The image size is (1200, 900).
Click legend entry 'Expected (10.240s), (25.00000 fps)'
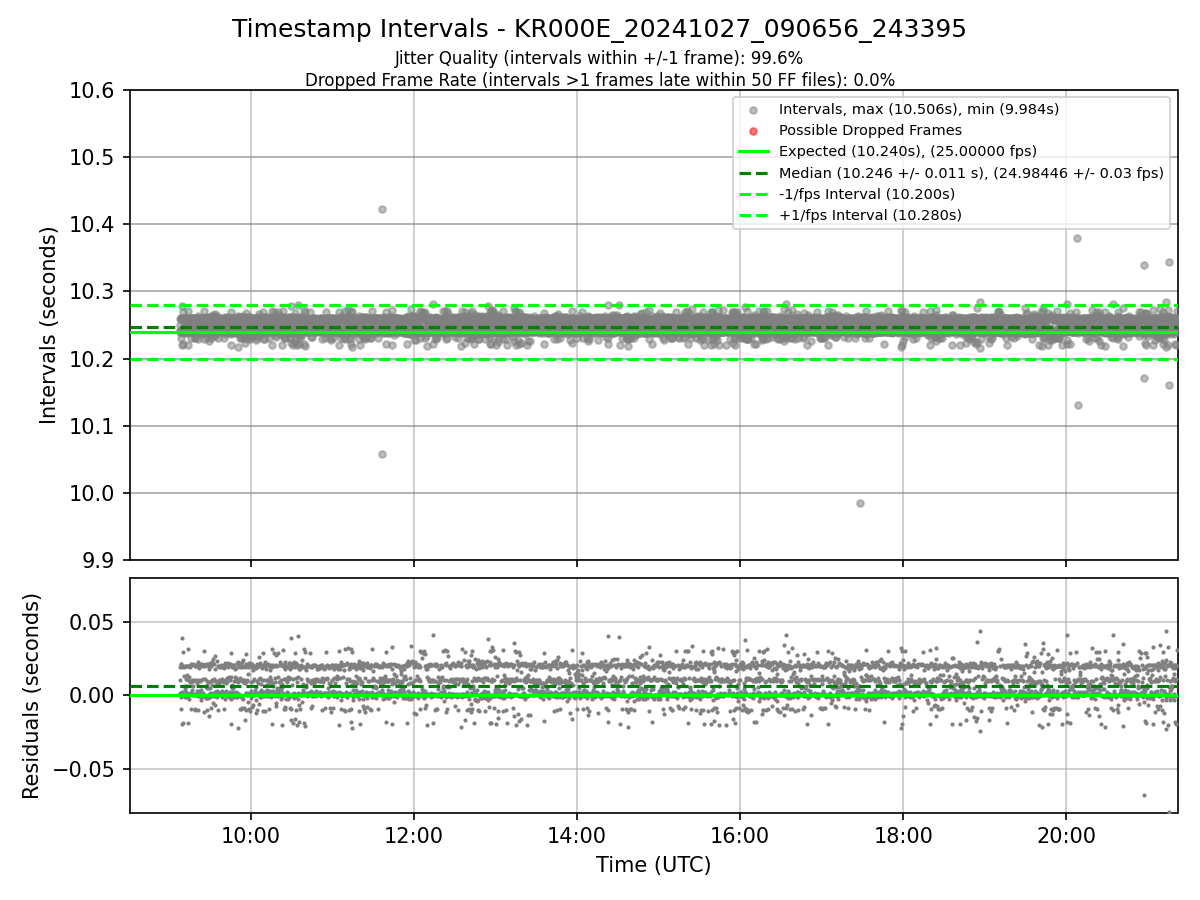tap(907, 151)
